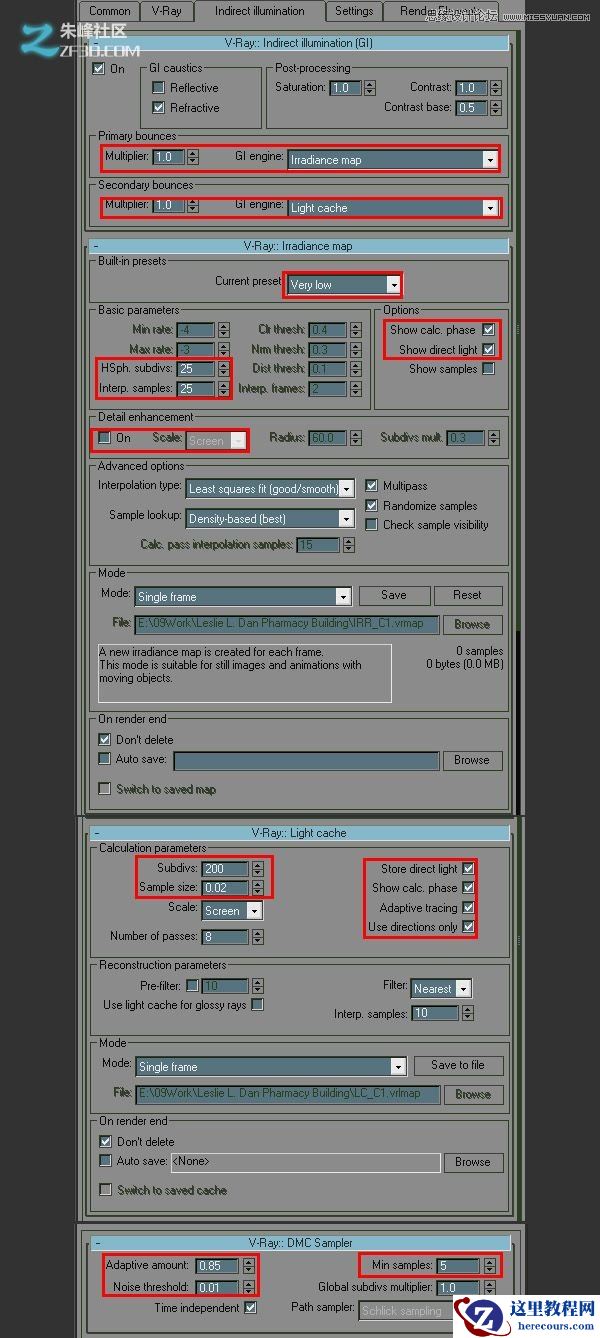Toggle the GI On checkbox
Screen dimensions: 600x1338
coord(98,69)
